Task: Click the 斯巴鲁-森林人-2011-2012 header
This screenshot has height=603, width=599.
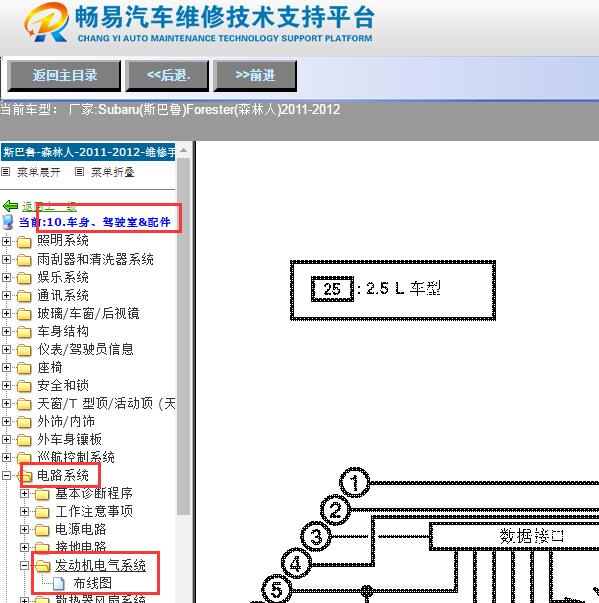Action: [x=88, y=152]
